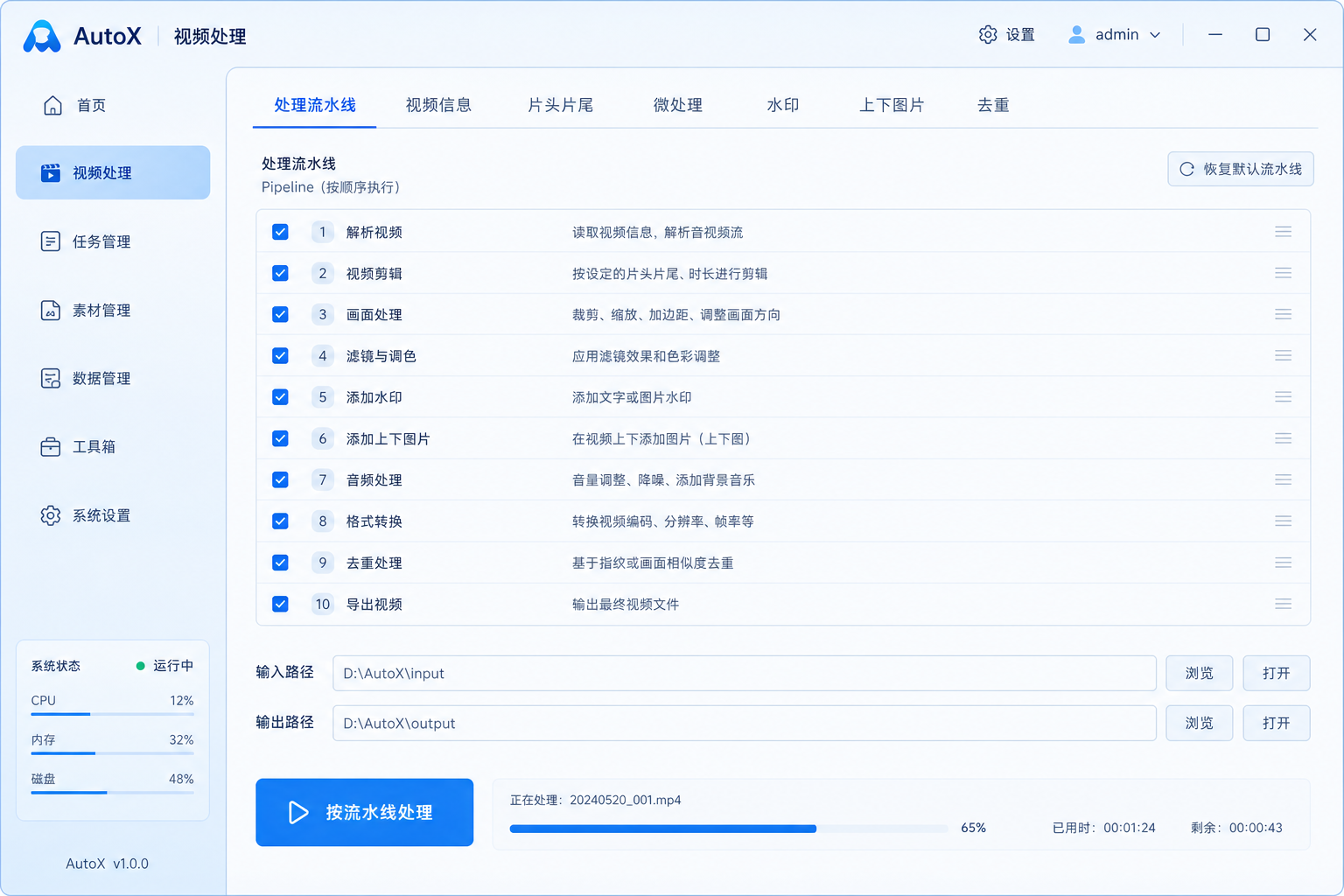
Task: Click the reorder handle for 添加水印
Action: click(x=1284, y=397)
